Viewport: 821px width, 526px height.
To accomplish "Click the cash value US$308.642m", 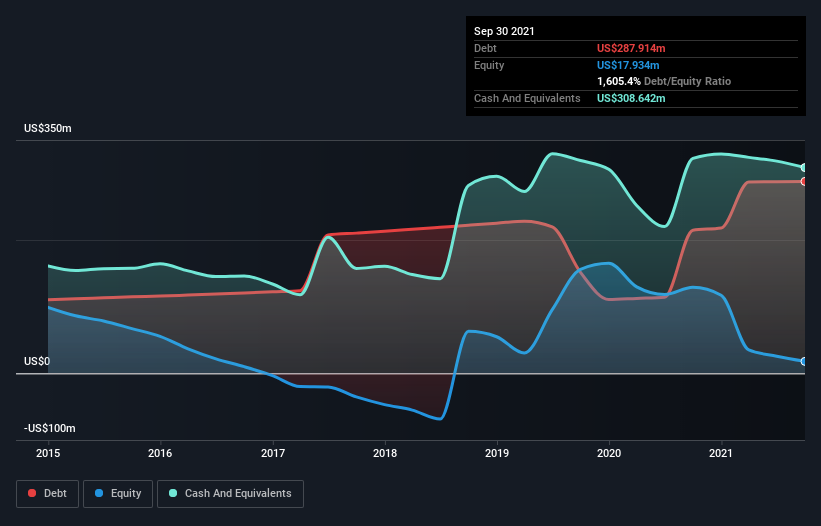I will click(631, 98).
